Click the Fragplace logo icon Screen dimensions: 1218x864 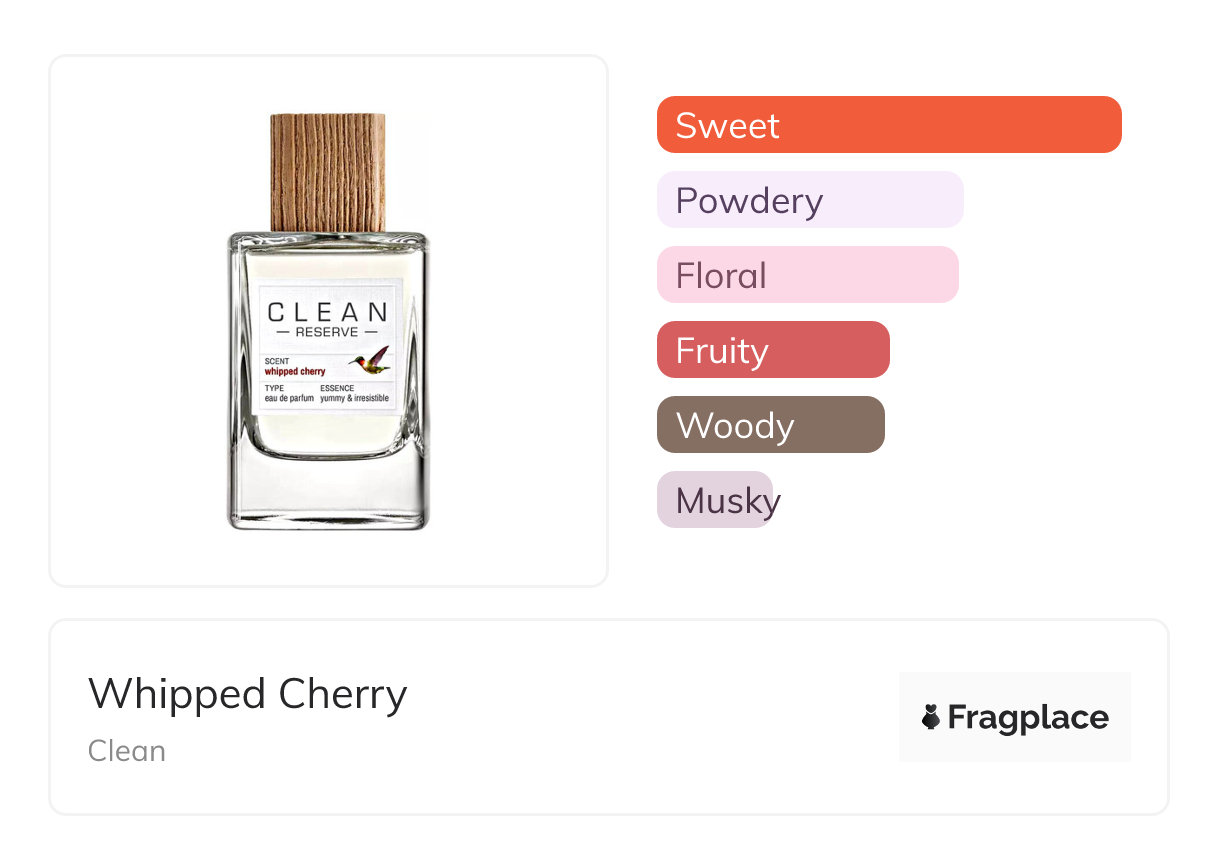[x=931, y=717]
